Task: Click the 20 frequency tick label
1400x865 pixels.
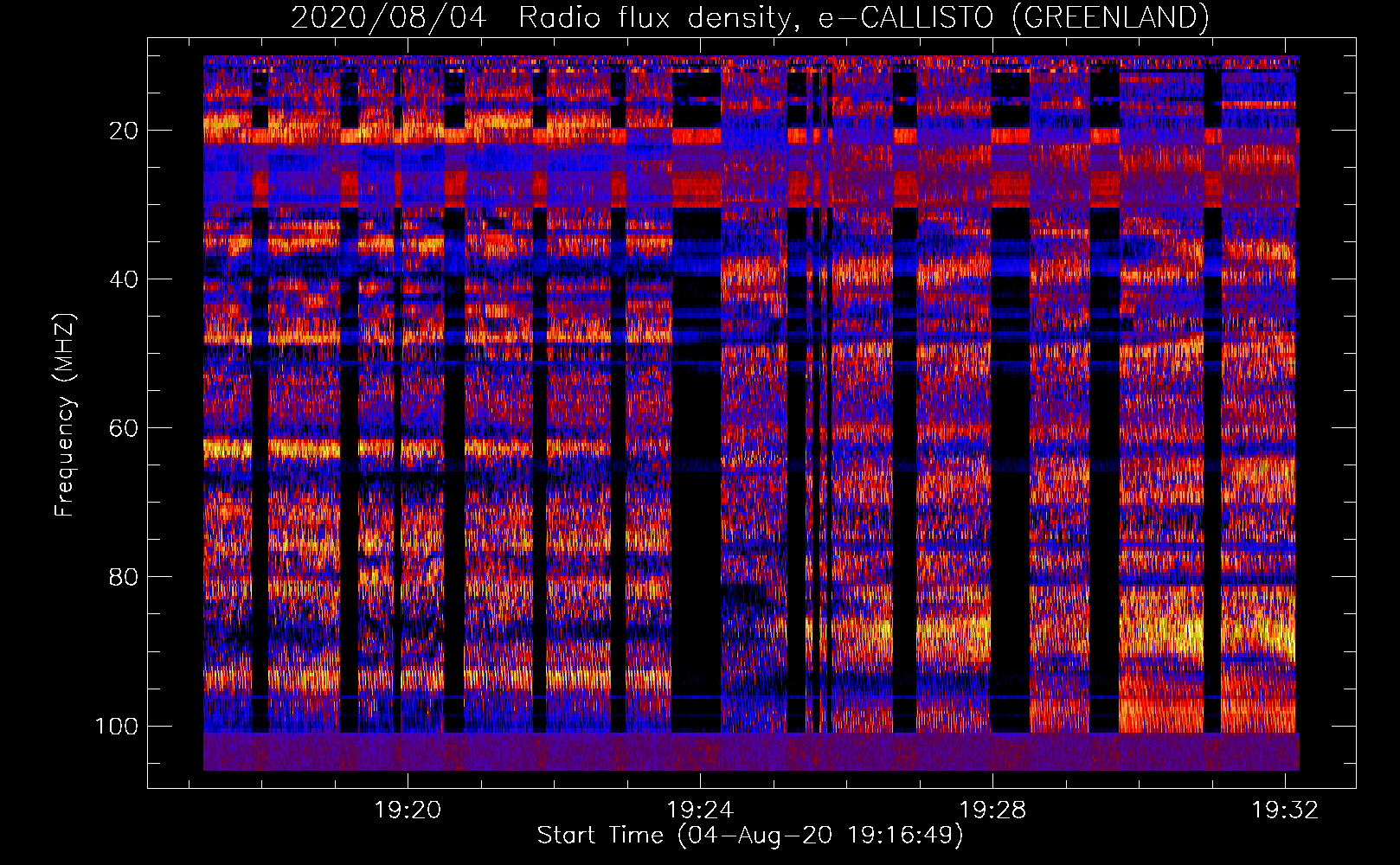Action: (124, 131)
